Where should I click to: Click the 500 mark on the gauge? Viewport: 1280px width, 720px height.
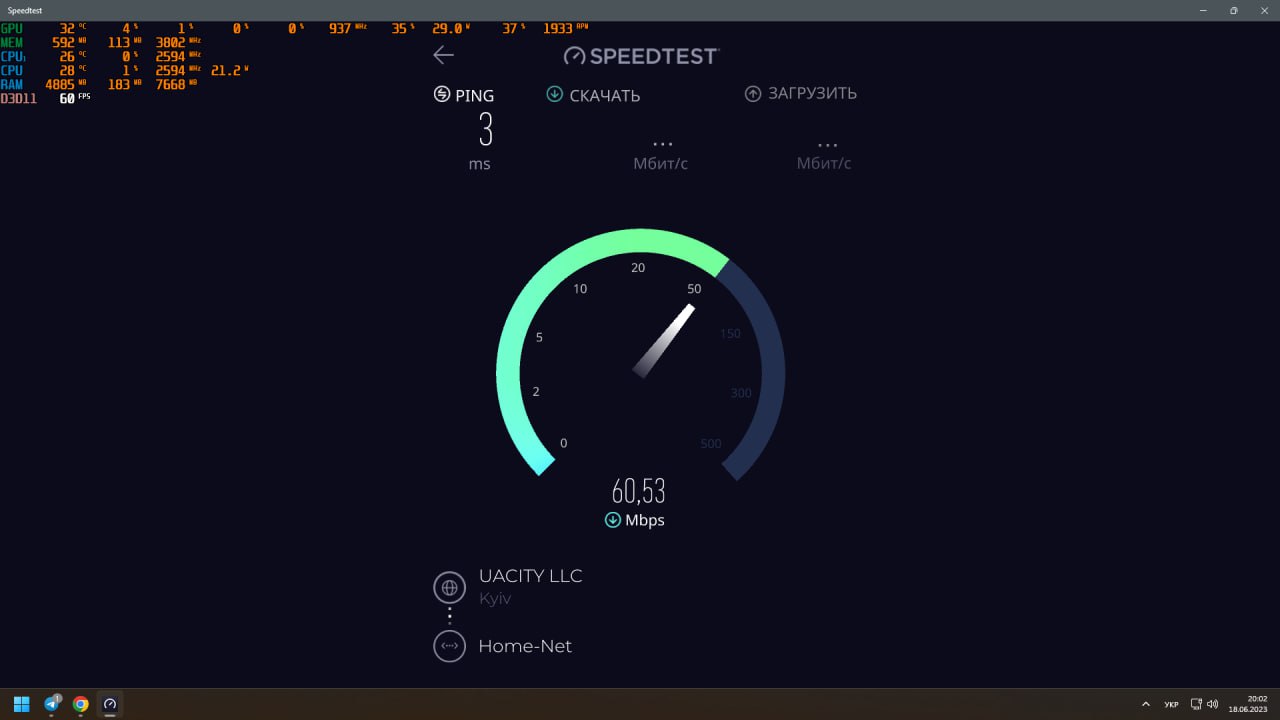[711, 444]
